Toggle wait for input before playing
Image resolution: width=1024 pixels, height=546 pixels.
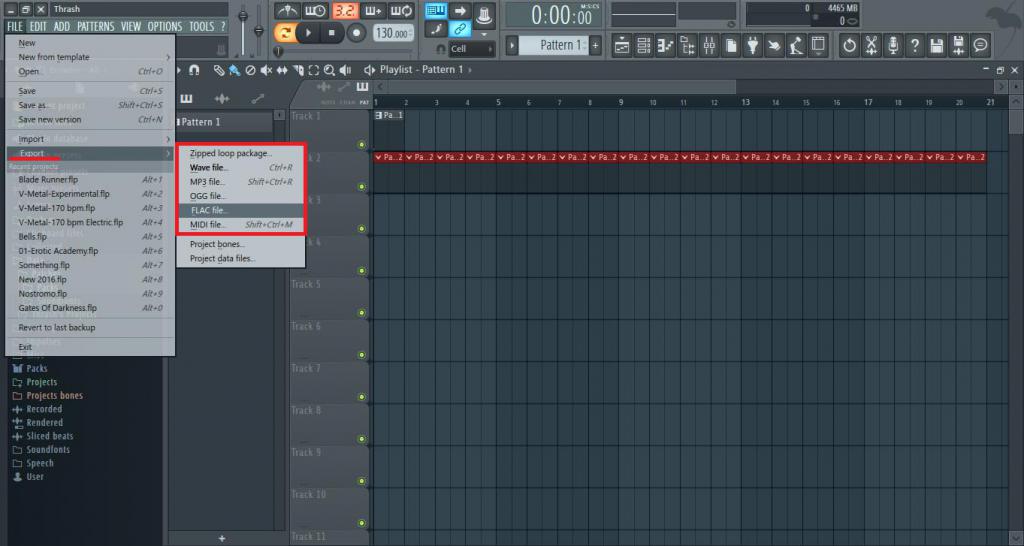pos(315,10)
